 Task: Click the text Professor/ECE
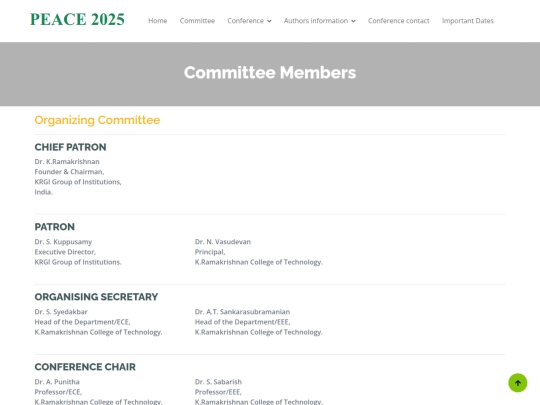pos(58,392)
